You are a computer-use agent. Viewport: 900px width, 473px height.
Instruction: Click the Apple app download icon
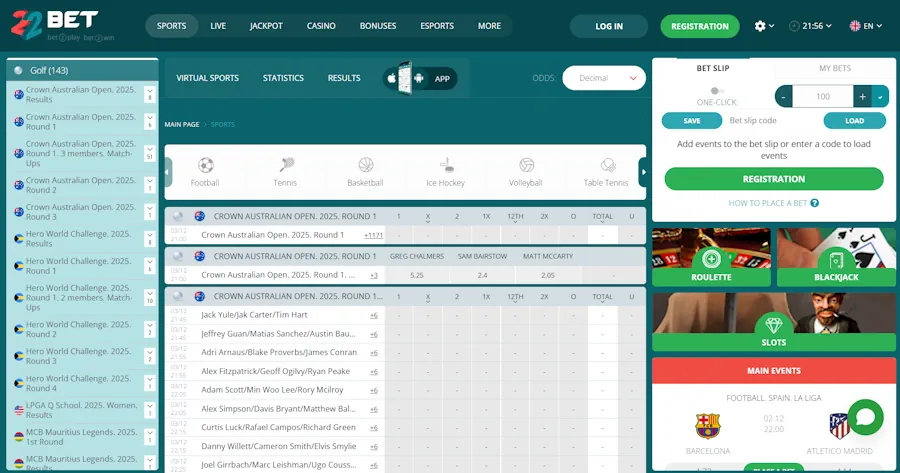tap(392, 78)
